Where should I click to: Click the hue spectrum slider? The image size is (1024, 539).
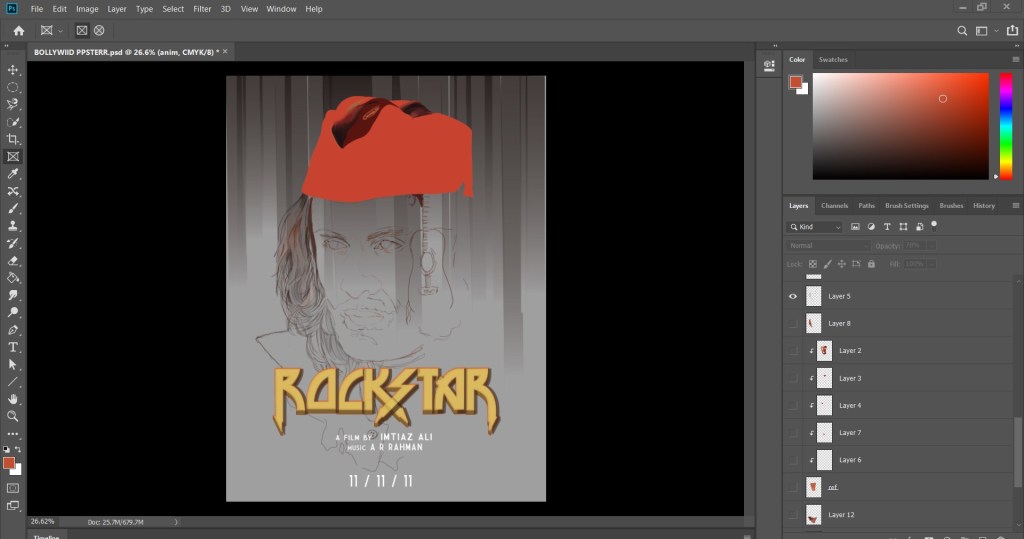coord(1006,125)
